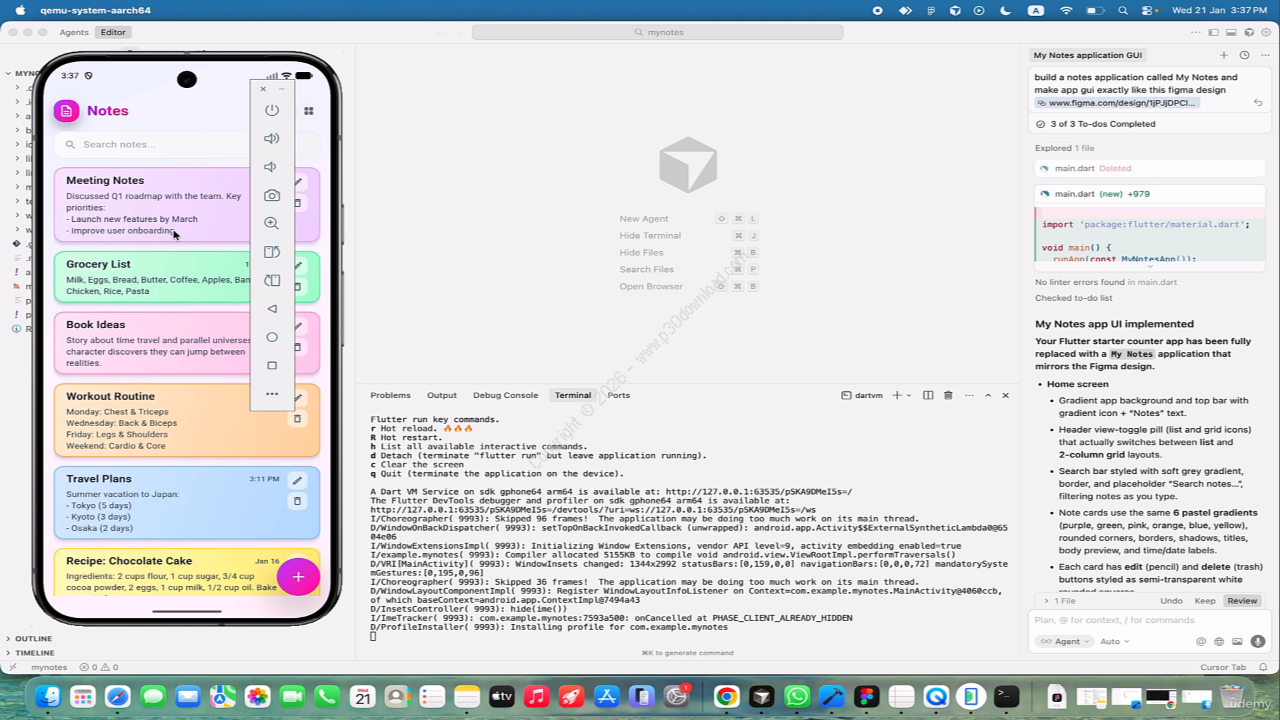Click the emulator volume up icon

[x=271, y=138]
